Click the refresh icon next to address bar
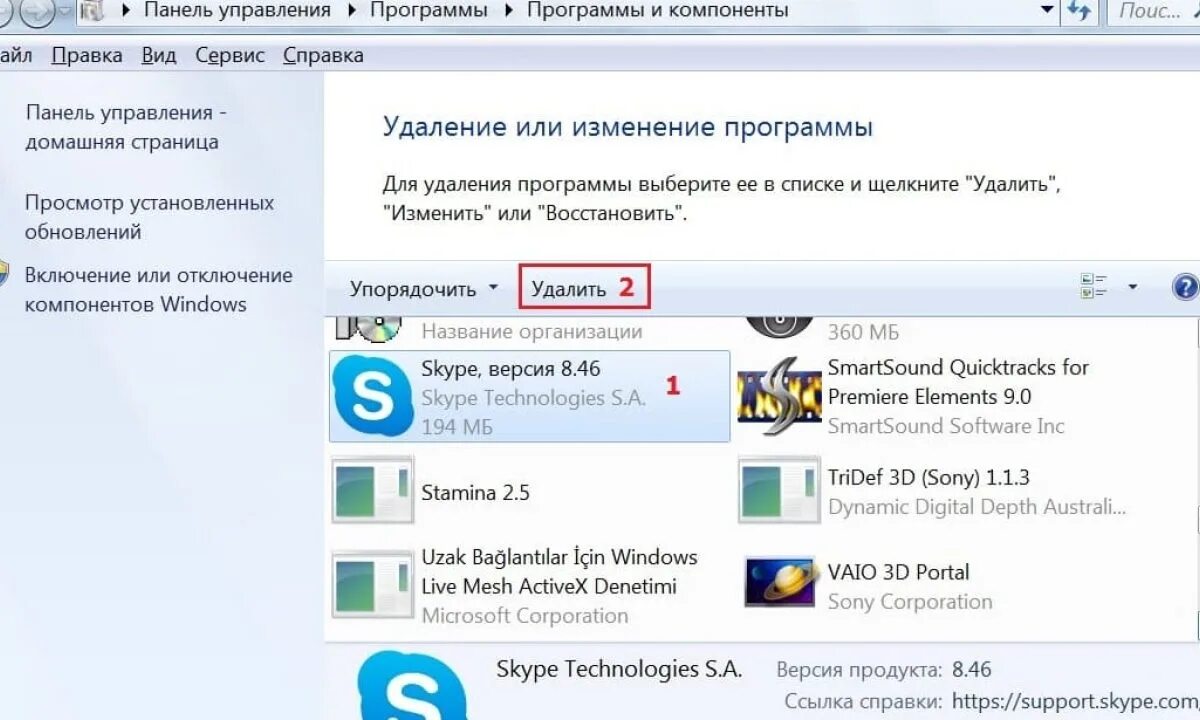Viewport: 1200px width, 720px height. click(1079, 11)
